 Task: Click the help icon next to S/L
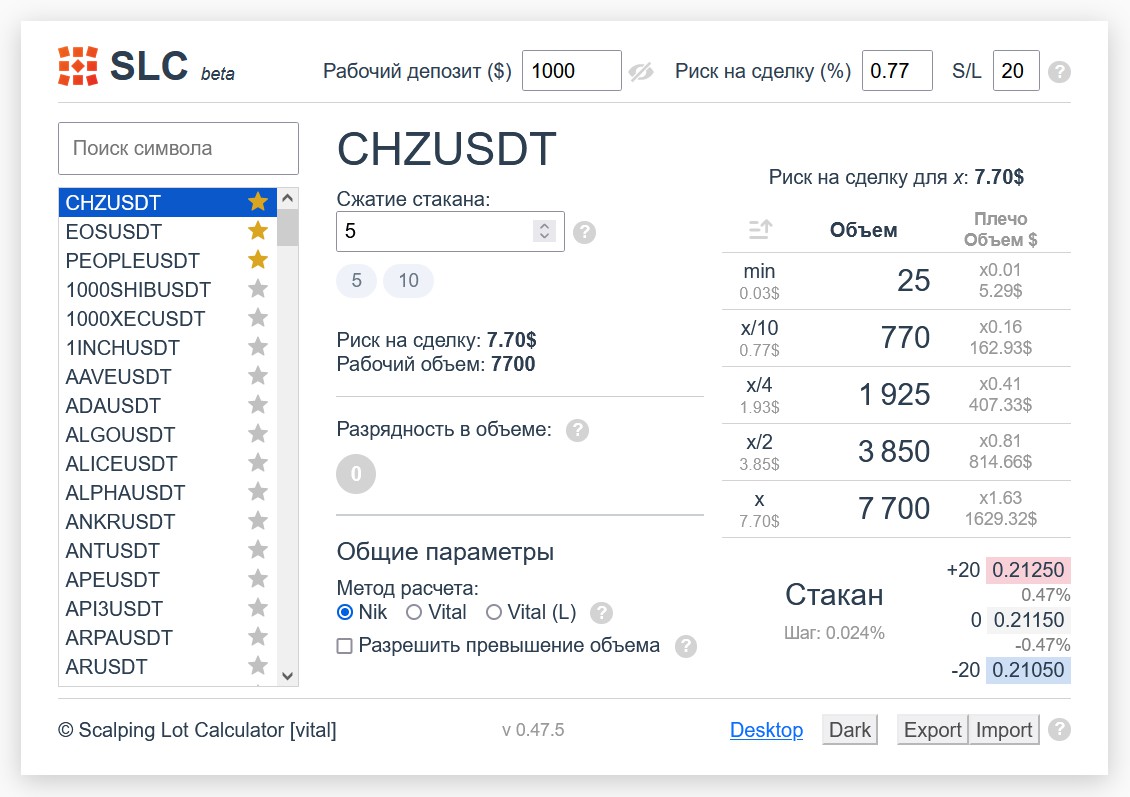point(1059,72)
